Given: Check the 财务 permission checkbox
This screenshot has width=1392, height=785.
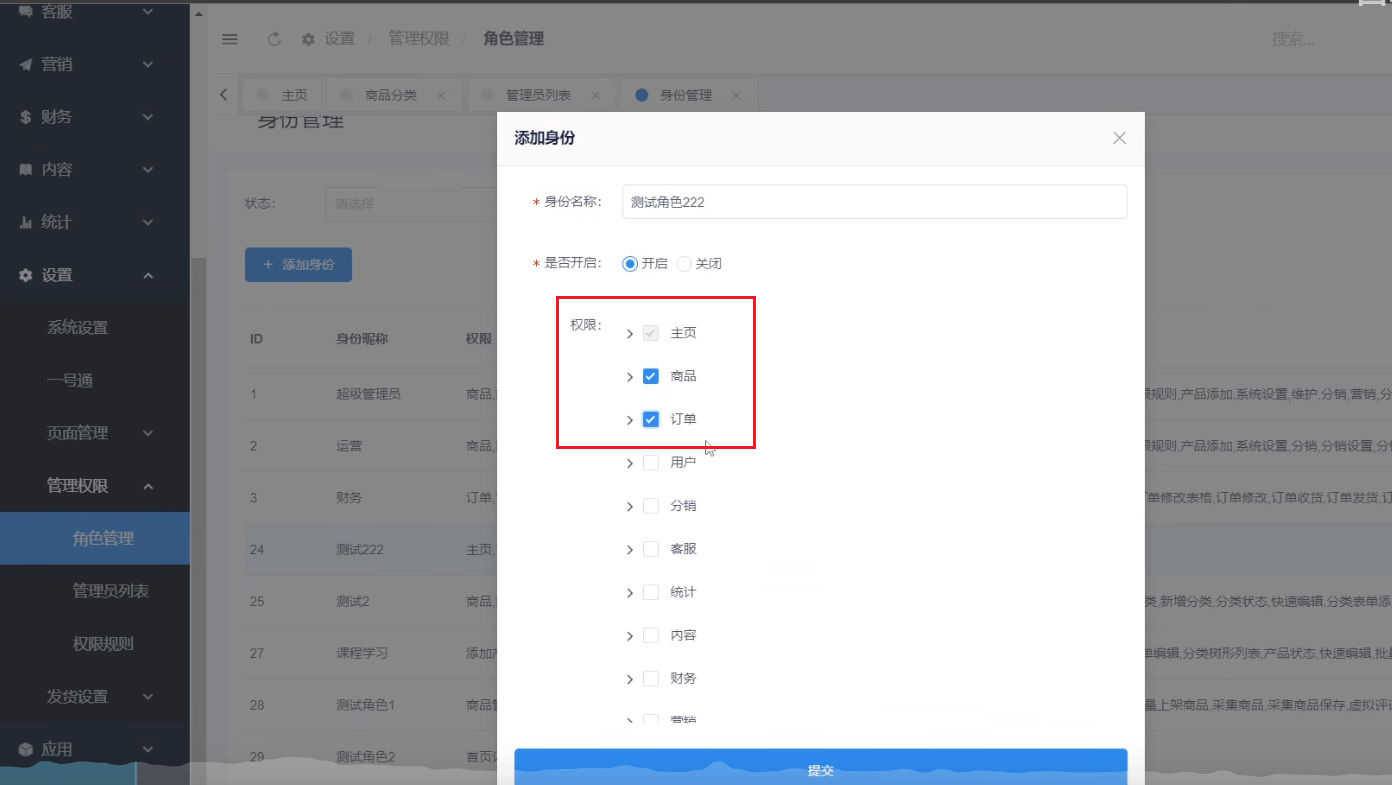Looking at the screenshot, I should point(651,678).
